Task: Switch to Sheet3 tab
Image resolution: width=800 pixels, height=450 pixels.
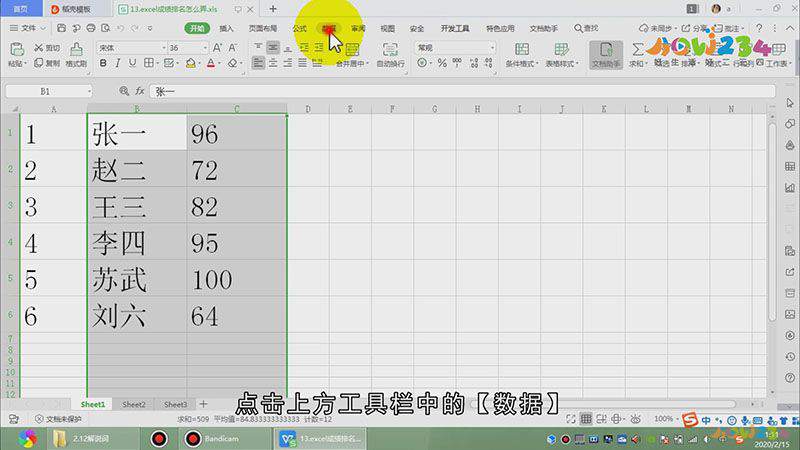Action: (175, 404)
